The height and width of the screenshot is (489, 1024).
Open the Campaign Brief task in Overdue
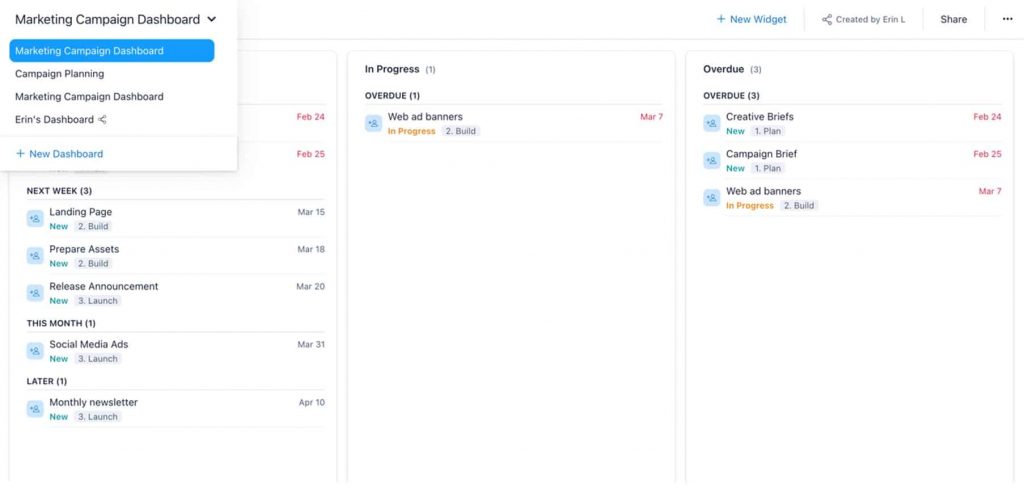tap(761, 154)
